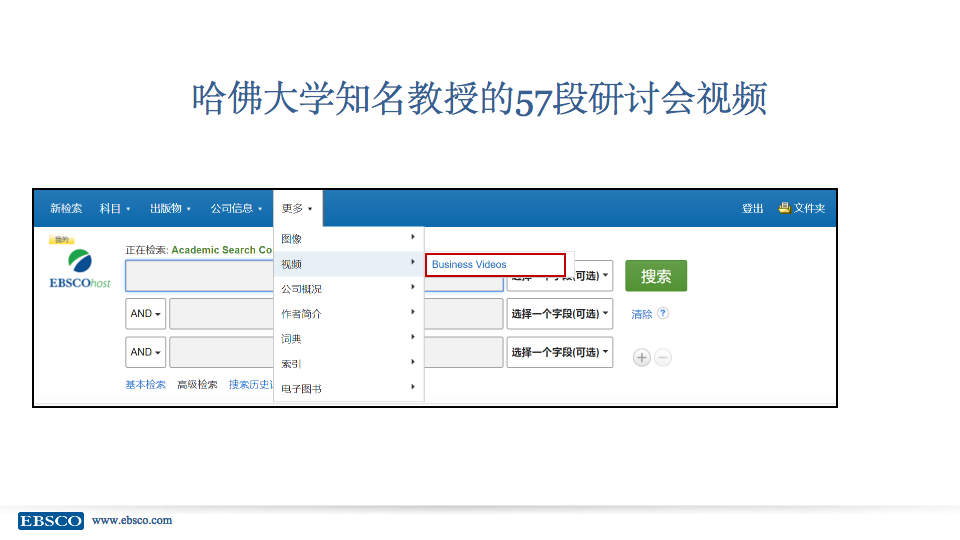Open www.ebsco.com footer link
The width and height of the screenshot is (960, 540).
pos(132,520)
